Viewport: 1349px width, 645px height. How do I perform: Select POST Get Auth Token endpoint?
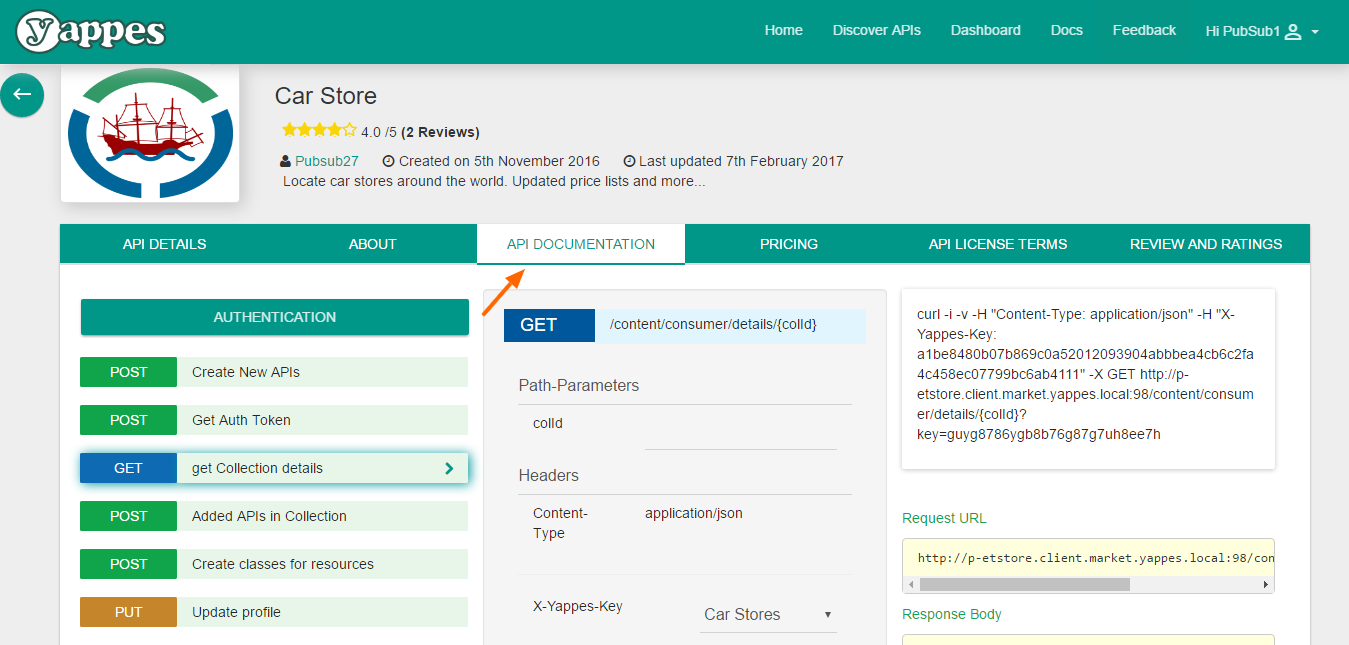point(274,420)
